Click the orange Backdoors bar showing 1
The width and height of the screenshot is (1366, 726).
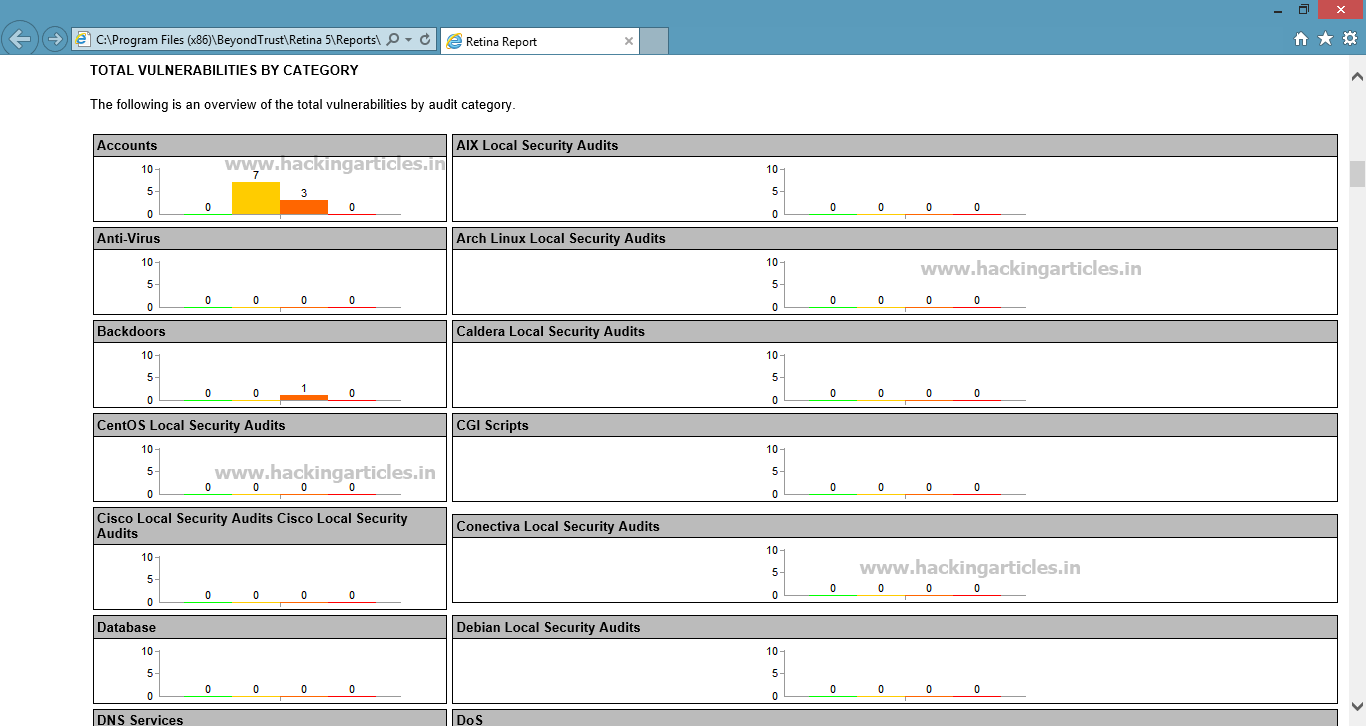click(304, 397)
